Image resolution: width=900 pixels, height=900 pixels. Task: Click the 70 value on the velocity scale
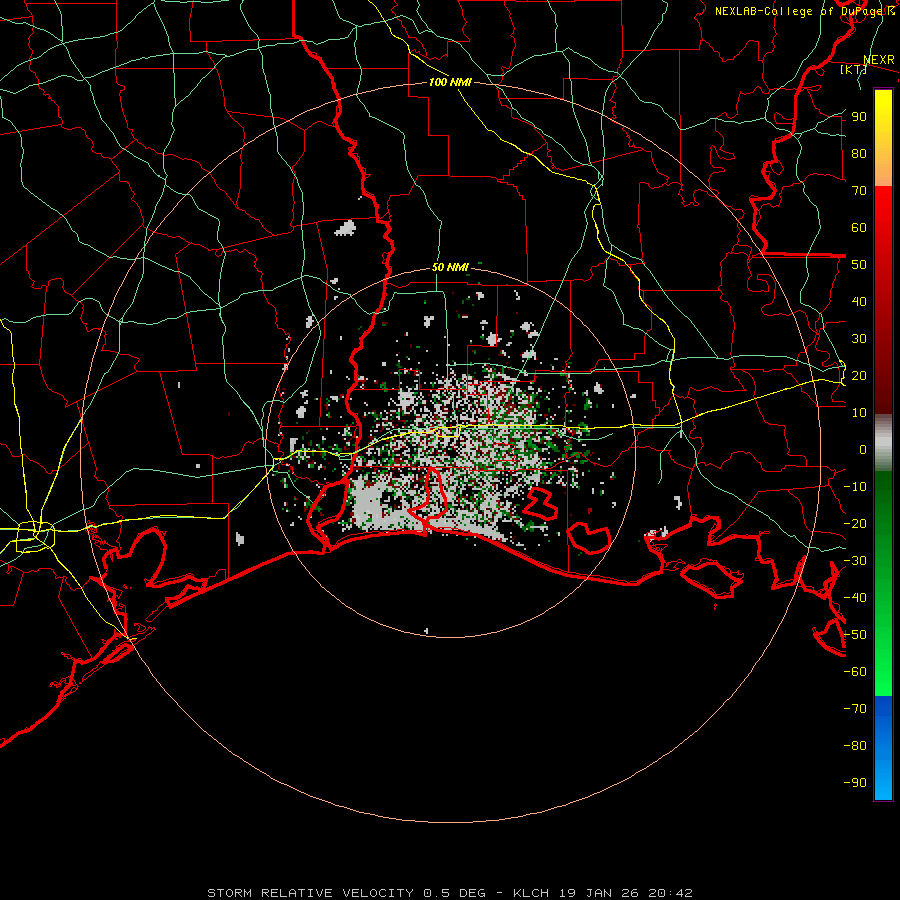point(859,191)
